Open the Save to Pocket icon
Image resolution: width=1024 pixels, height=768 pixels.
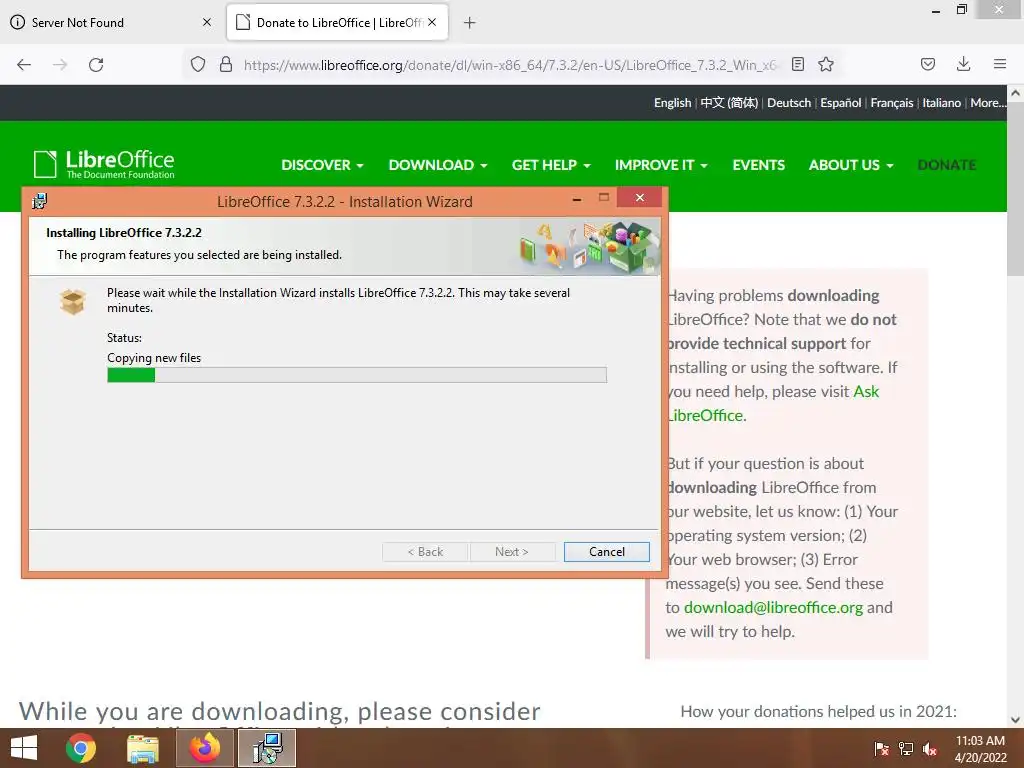tap(927, 64)
